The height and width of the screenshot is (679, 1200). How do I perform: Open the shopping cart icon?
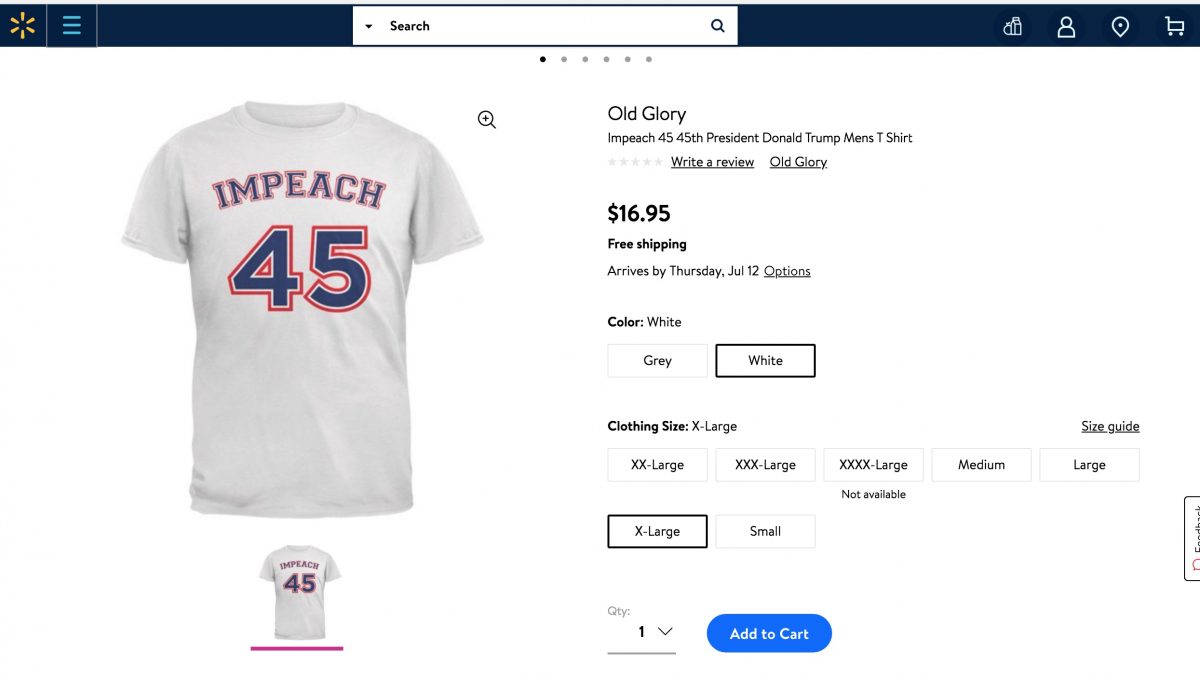pos(1174,27)
